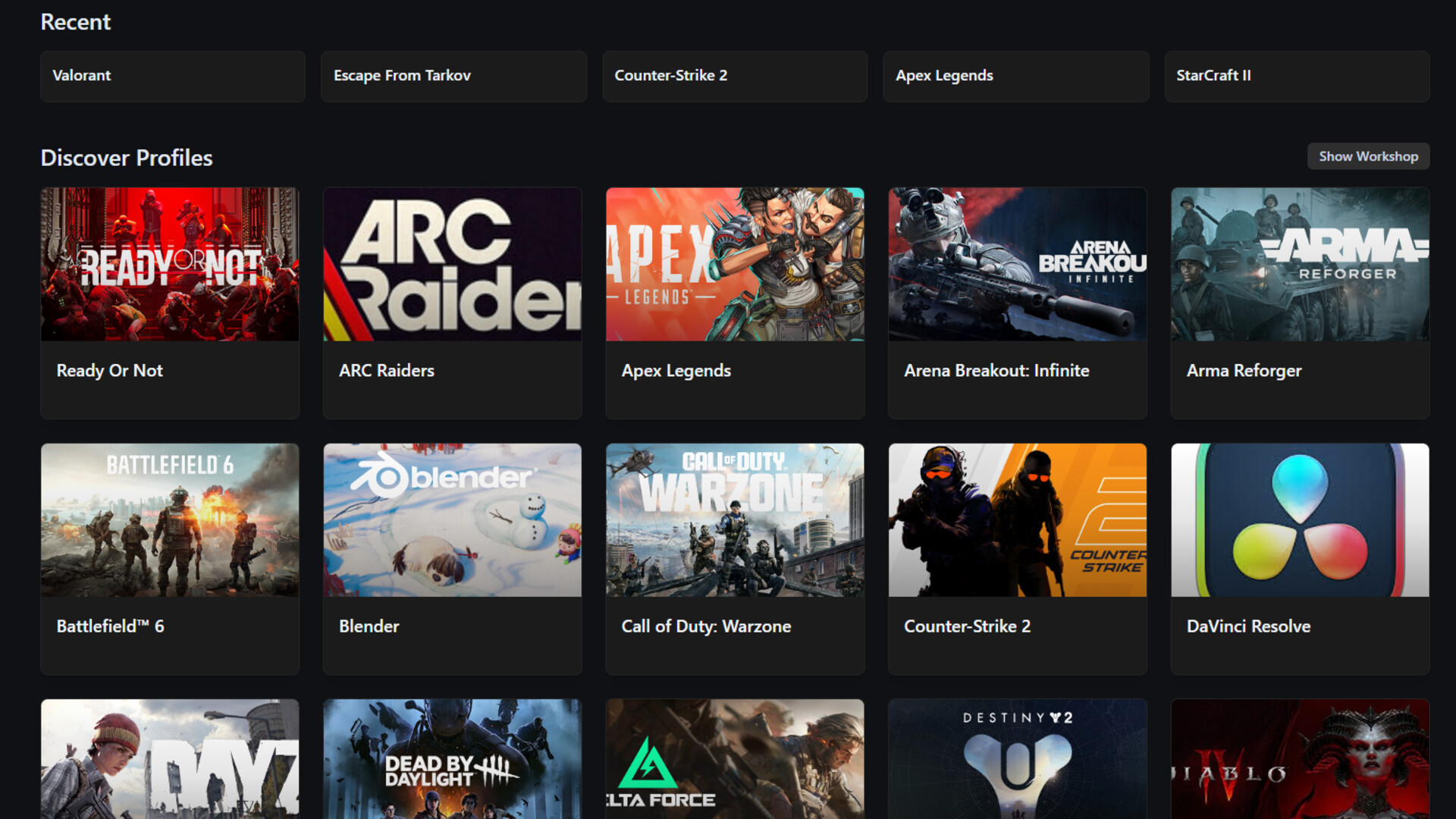Screen dimensions: 1456x819
Task: Select the Delta Force profile image
Action: [x=735, y=758]
